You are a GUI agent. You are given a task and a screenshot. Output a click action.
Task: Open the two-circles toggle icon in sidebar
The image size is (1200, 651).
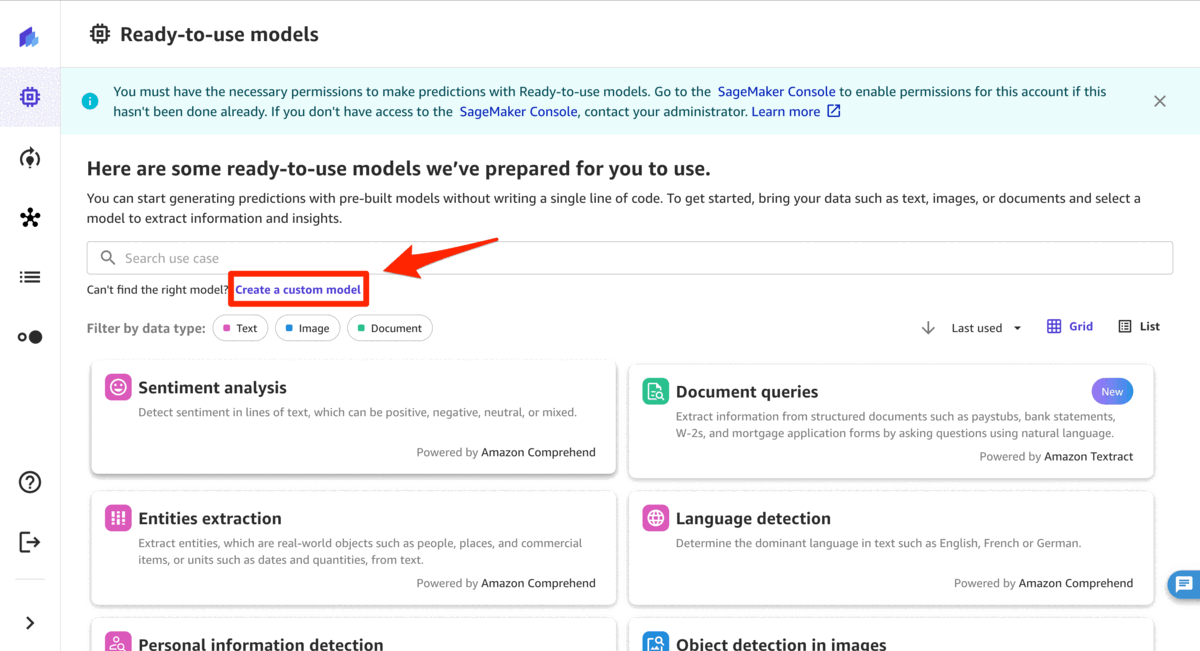pyautogui.click(x=30, y=337)
